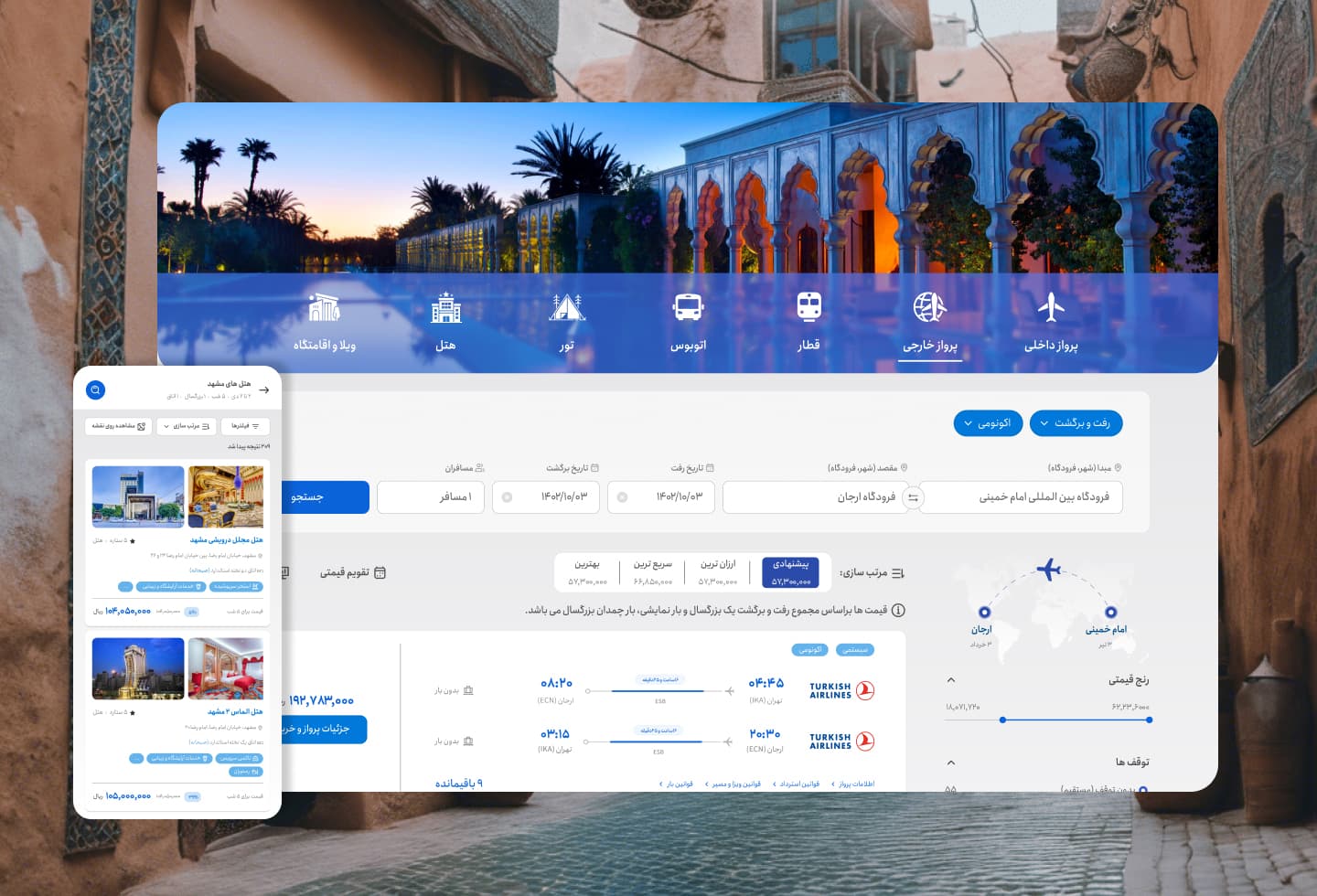Screen dimensions: 1317x896
Task: Select the hotel building icon
Action: pyautogui.click(x=445, y=307)
